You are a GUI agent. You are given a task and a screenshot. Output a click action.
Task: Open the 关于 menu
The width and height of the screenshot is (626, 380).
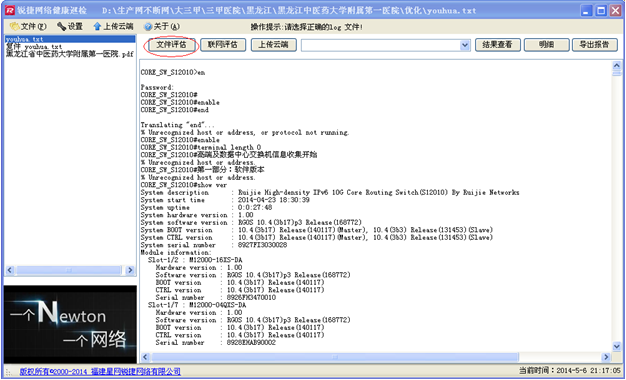[162, 27]
